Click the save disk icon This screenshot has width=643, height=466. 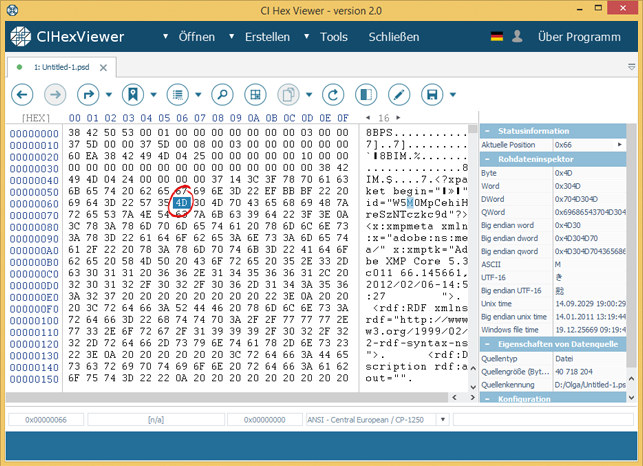(432, 95)
